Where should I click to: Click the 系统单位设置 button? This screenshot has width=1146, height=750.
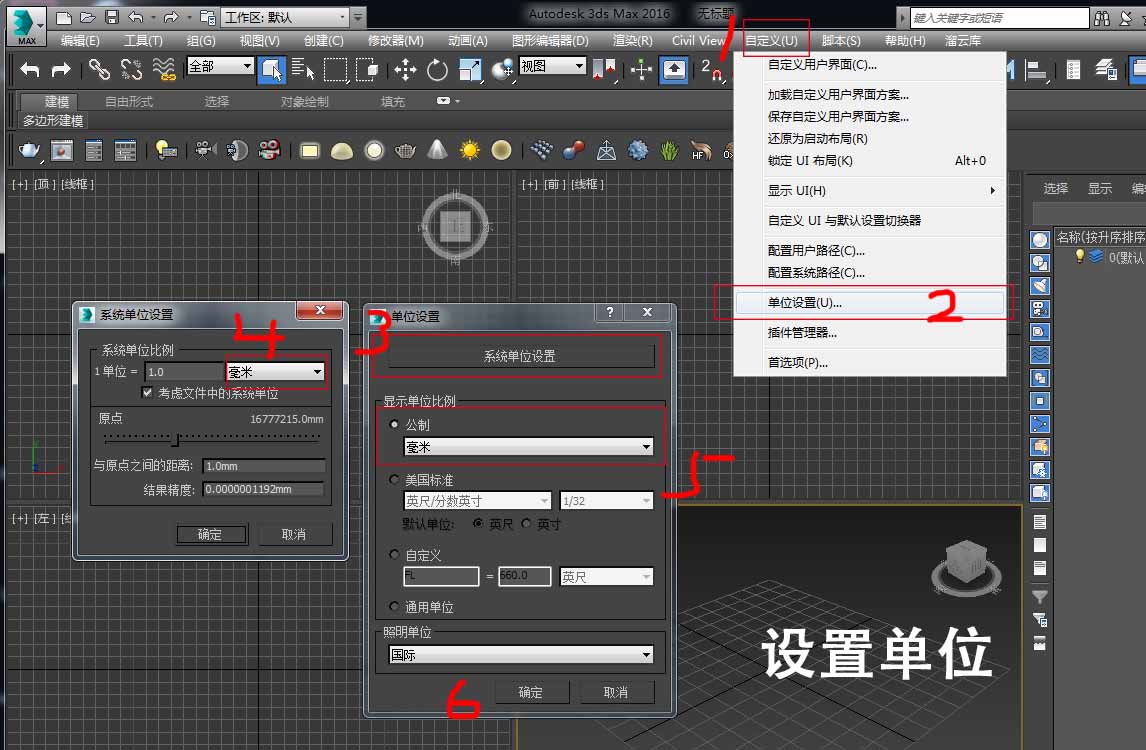519,357
